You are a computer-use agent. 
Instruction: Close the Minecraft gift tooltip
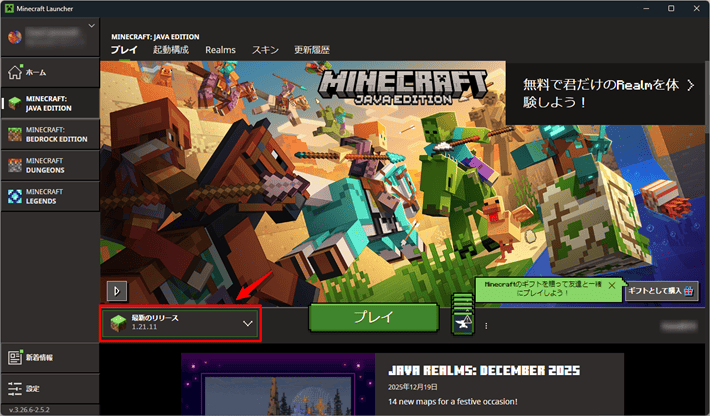tap(612, 285)
